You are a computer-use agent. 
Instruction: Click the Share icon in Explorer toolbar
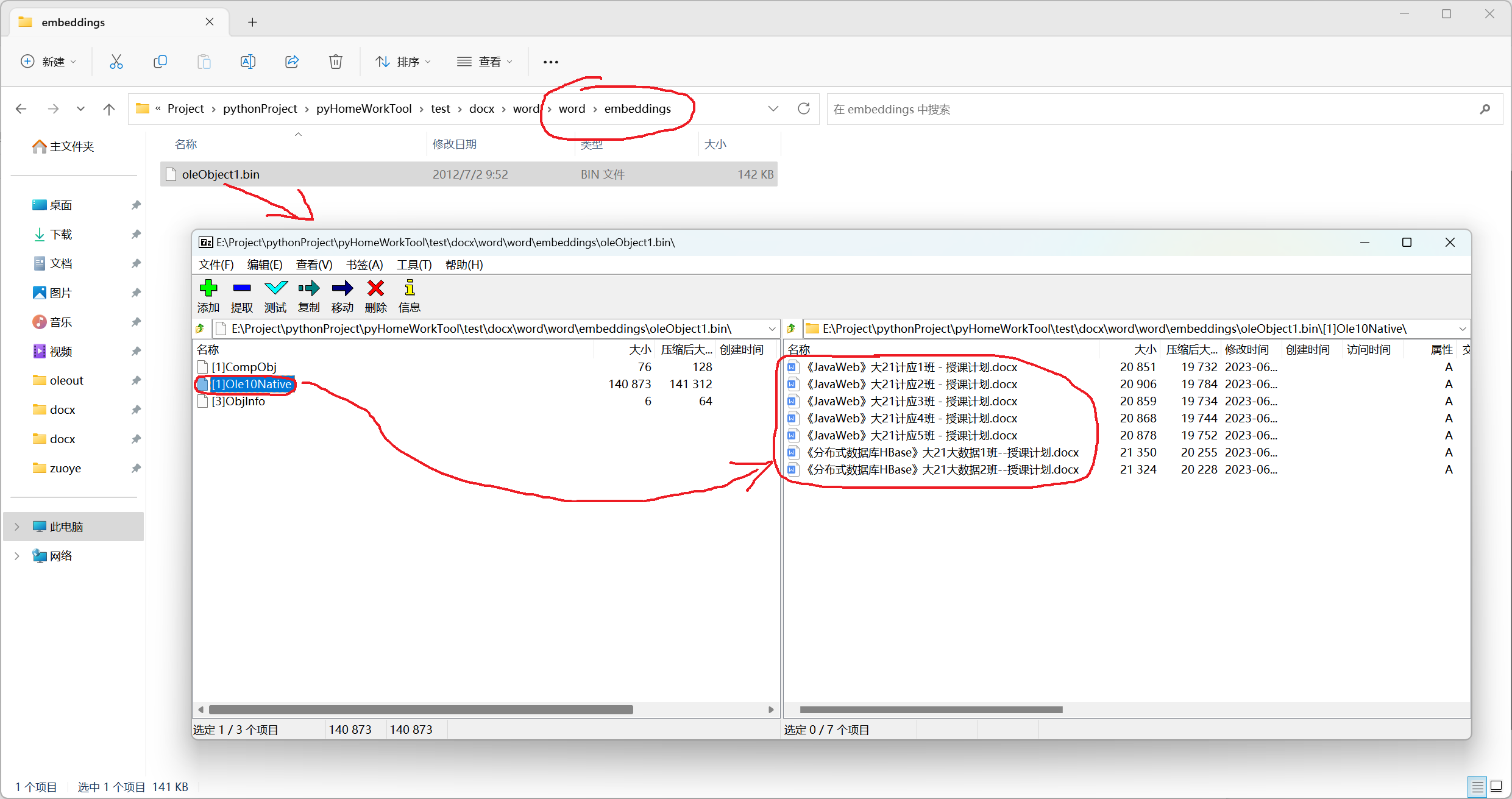pyautogui.click(x=292, y=62)
